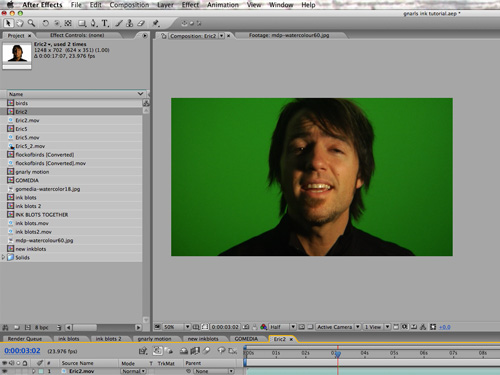Select the Clone Stamp tool
Image resolution: width=500 pixels, height=375 pixels.
(x=130, y=23)
